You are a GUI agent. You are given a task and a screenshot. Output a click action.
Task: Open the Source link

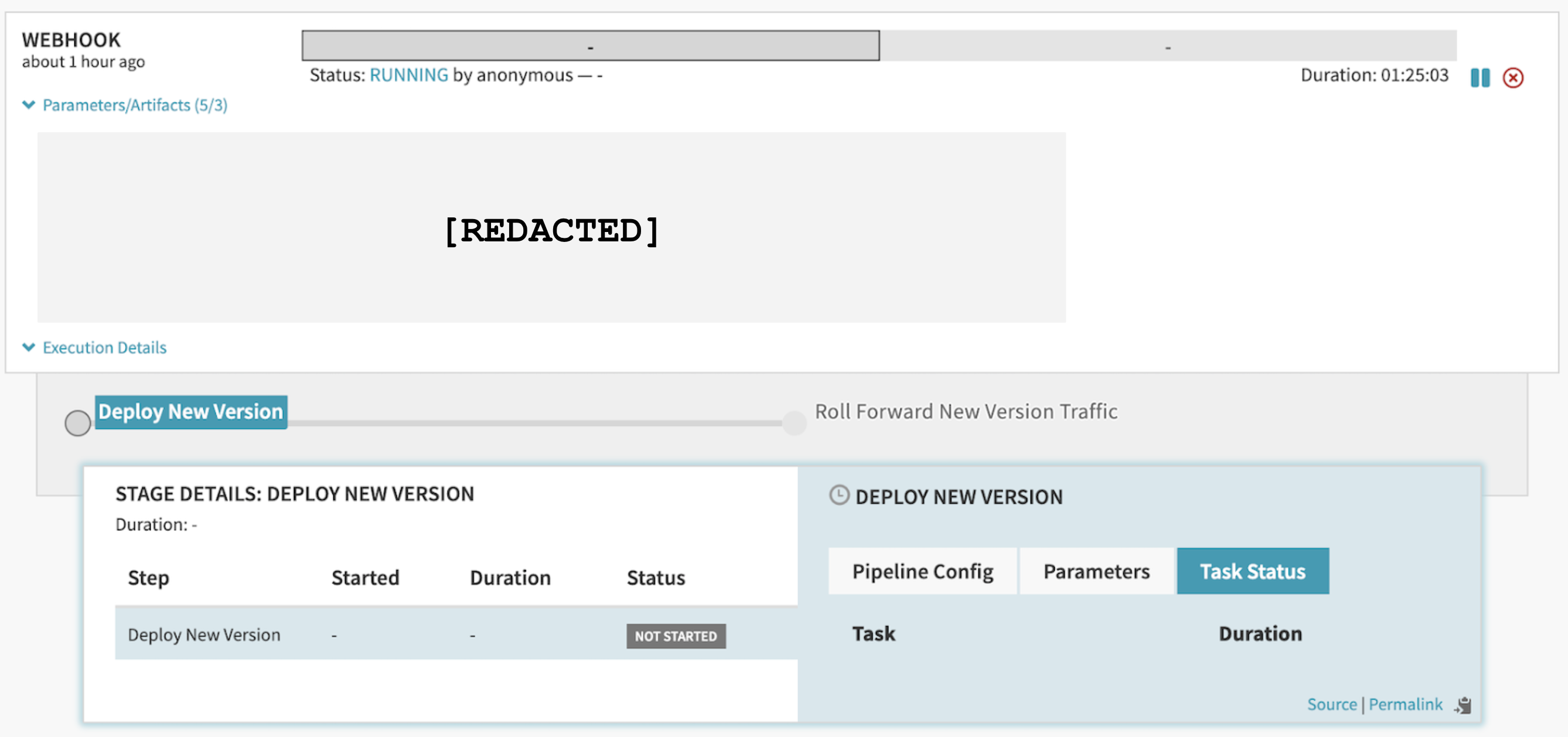click(x=1332, y=704)
